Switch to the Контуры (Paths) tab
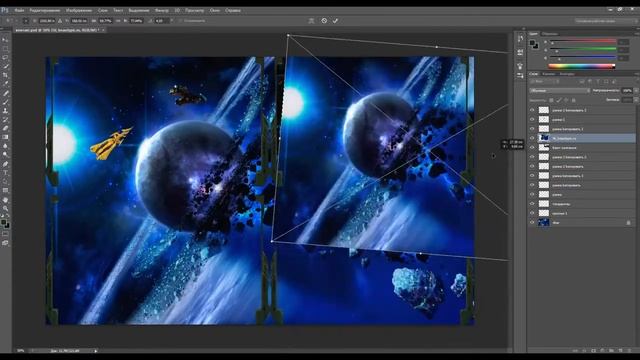The height and width of the screenshot is (360, 640). 567,74
